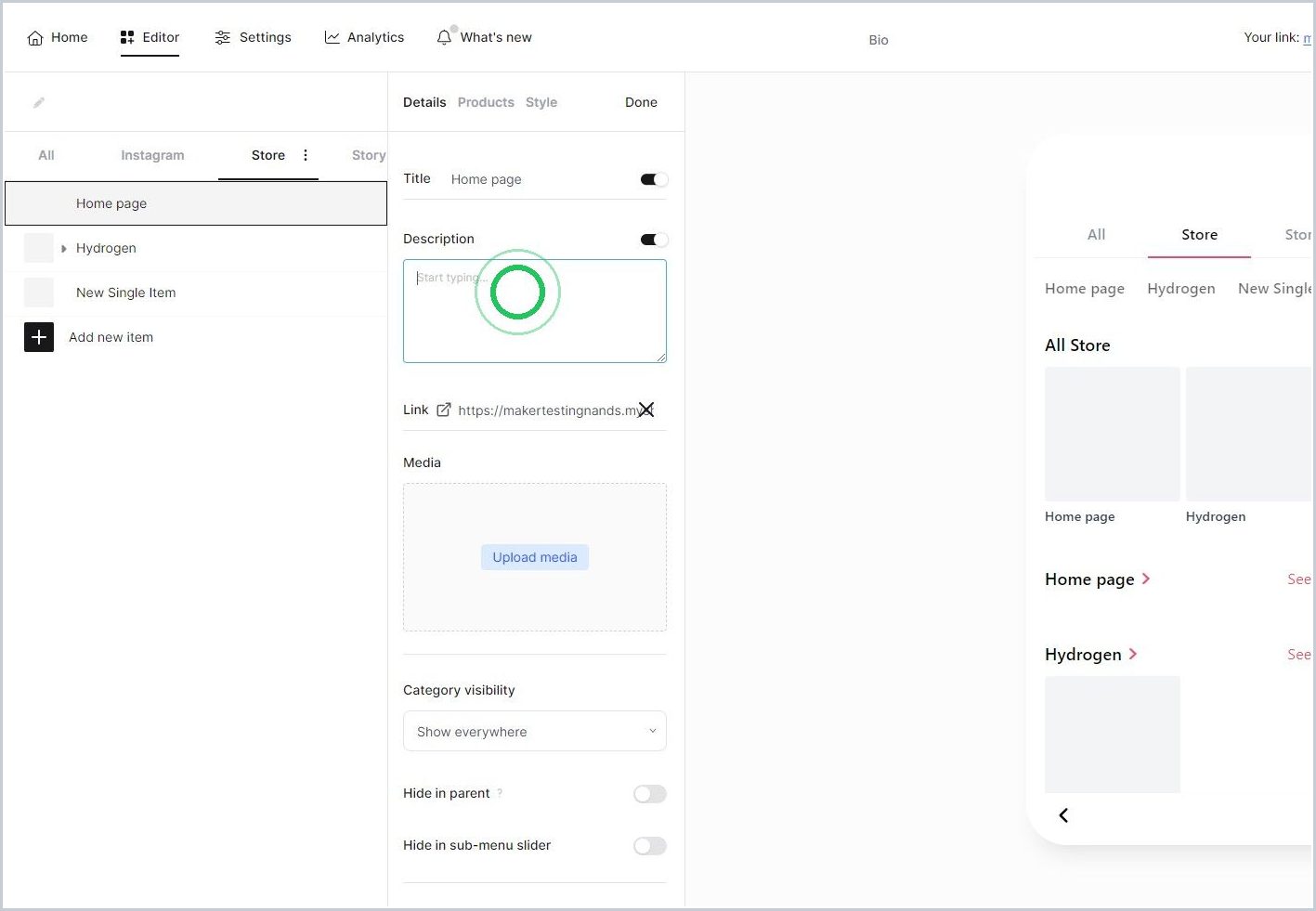This screenshot has height=911, width=1316.
Task: Click the plus icon to add item
Action: pyautogui.click(x=39, y=337)
